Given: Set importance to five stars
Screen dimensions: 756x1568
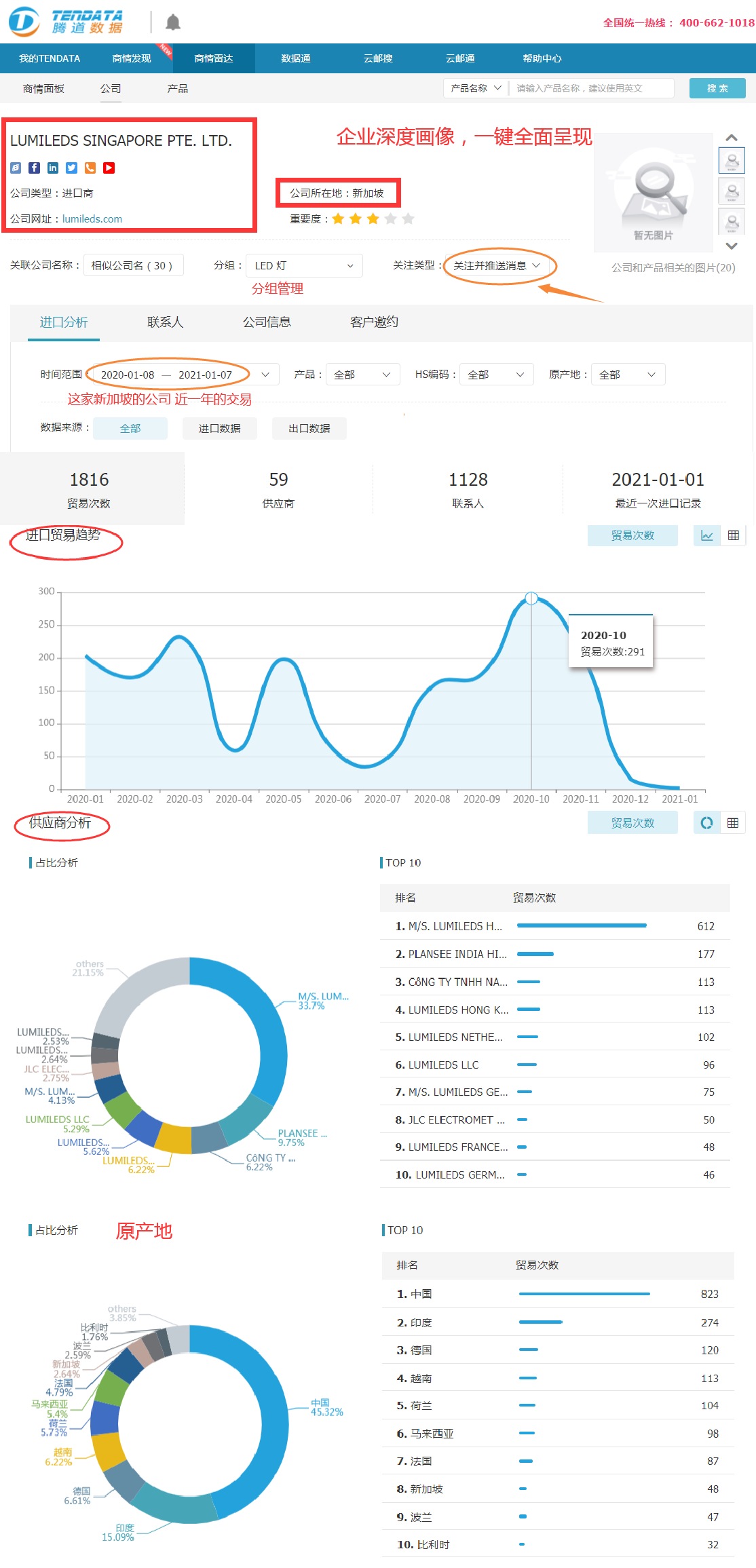Looking at the screenshot, I should [408, 218].
